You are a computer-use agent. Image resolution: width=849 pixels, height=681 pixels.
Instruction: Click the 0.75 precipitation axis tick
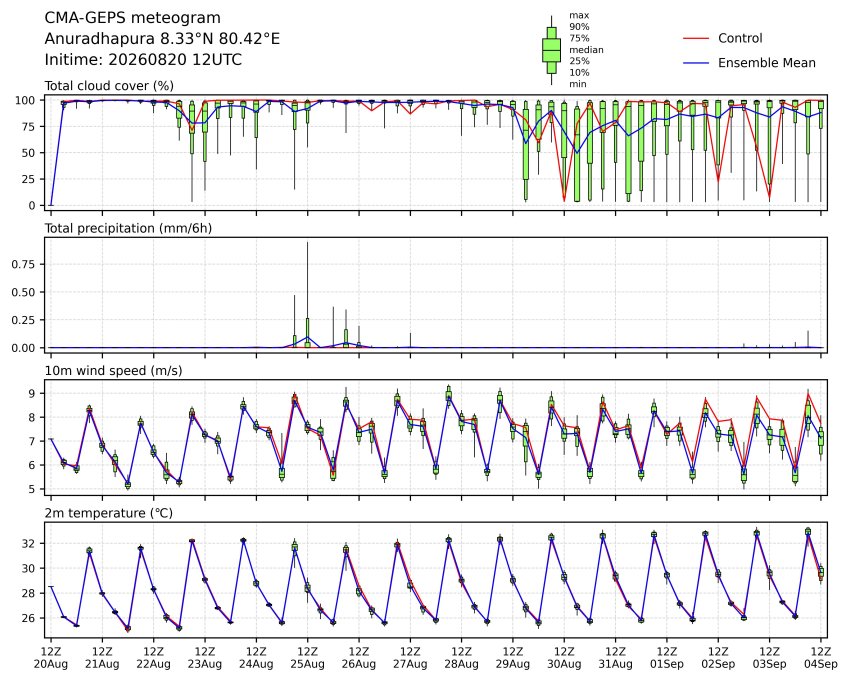(23, 264)
